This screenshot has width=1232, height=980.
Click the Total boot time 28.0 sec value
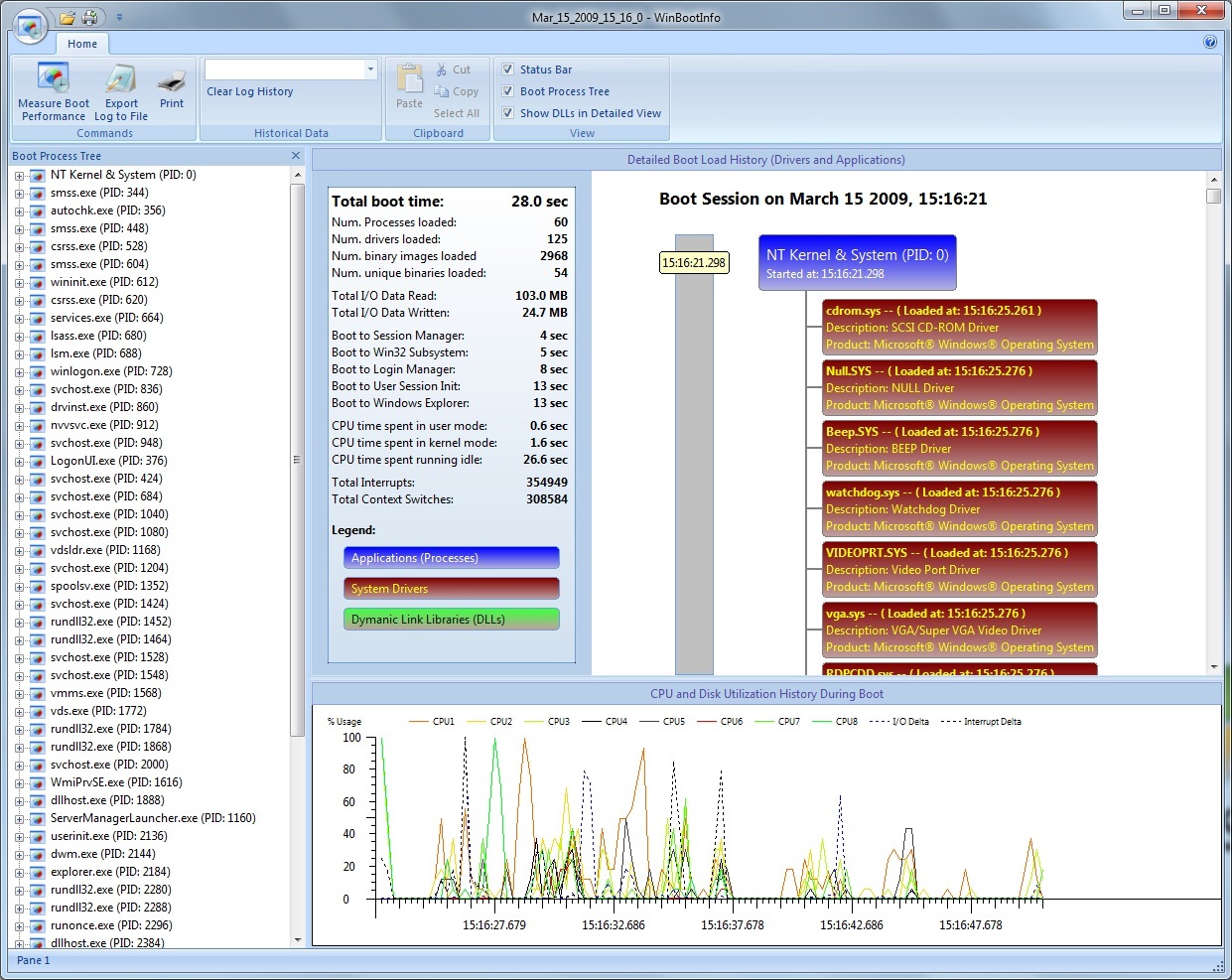[x=540, y=202]
